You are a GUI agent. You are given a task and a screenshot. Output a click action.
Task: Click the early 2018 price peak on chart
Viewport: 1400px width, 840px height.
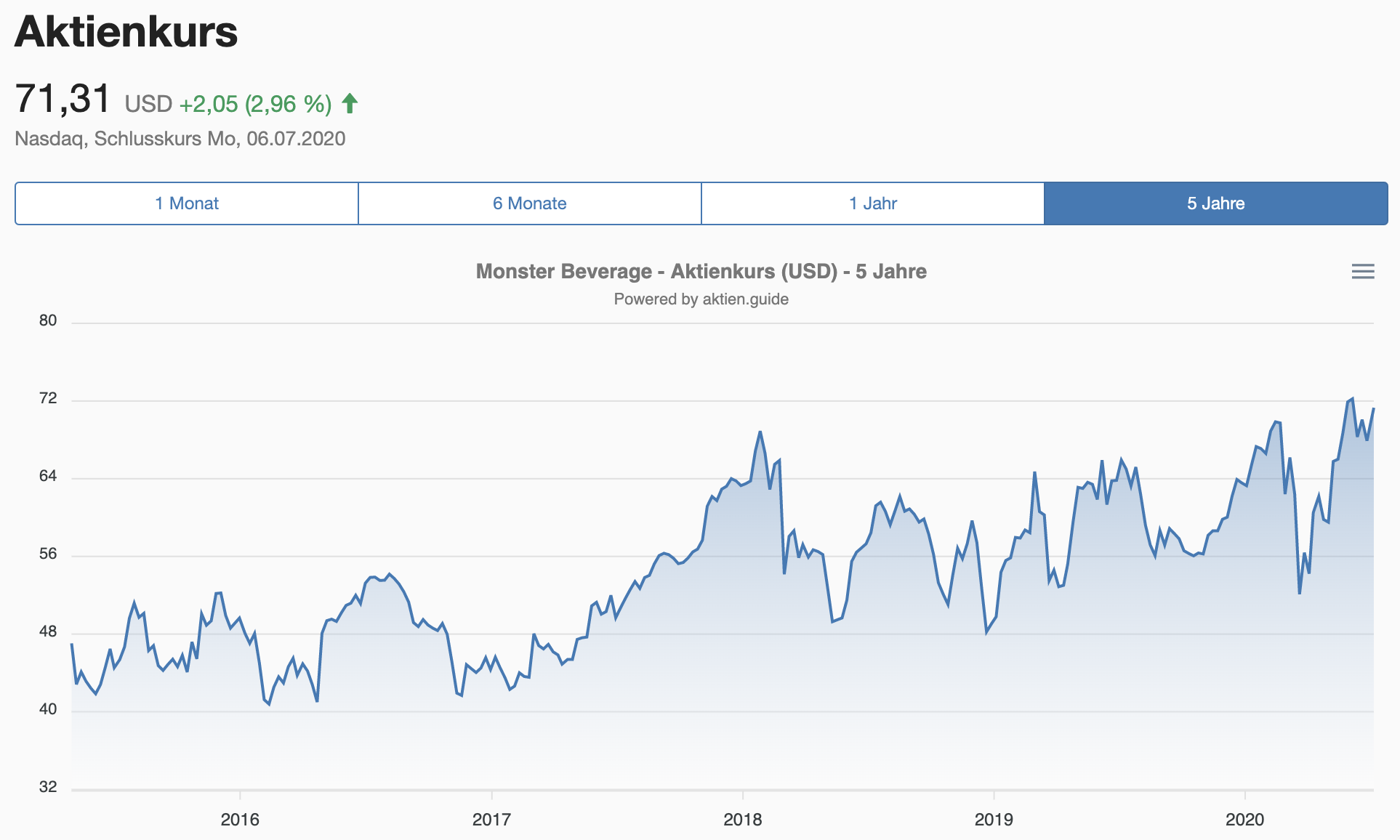pyautogui.click(x=760, y=432)
